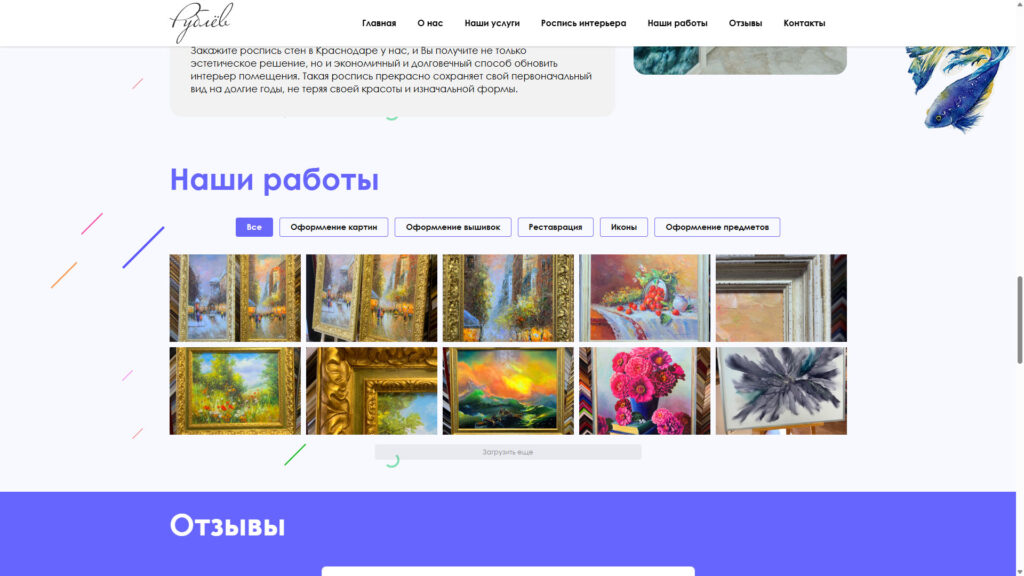View the stormy sea sunset painting
Viewport: 1024px width, 576px height.
tap(508, 391)
